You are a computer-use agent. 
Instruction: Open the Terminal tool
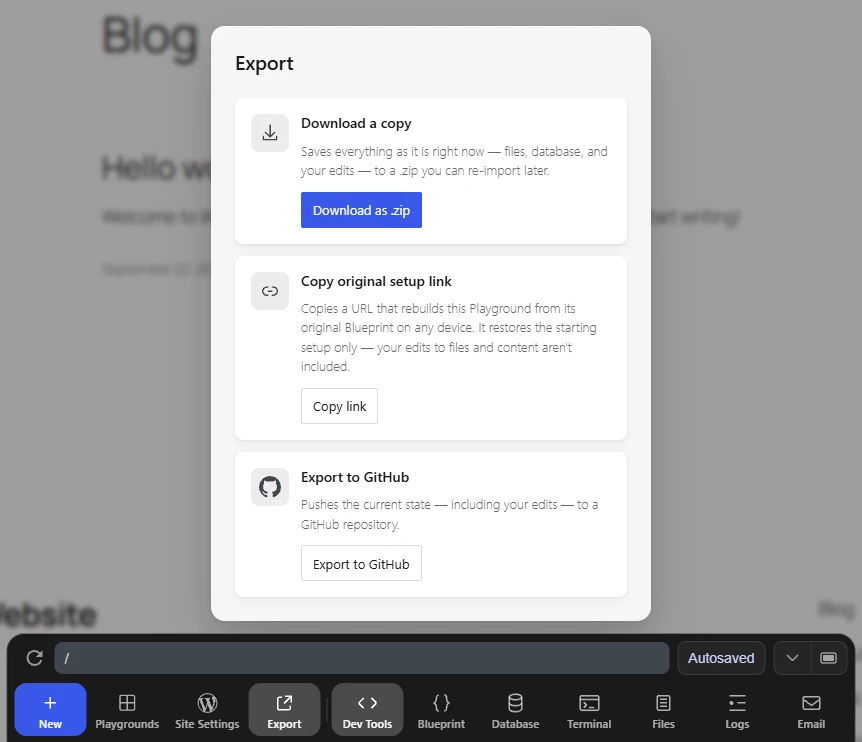point(589,710)
